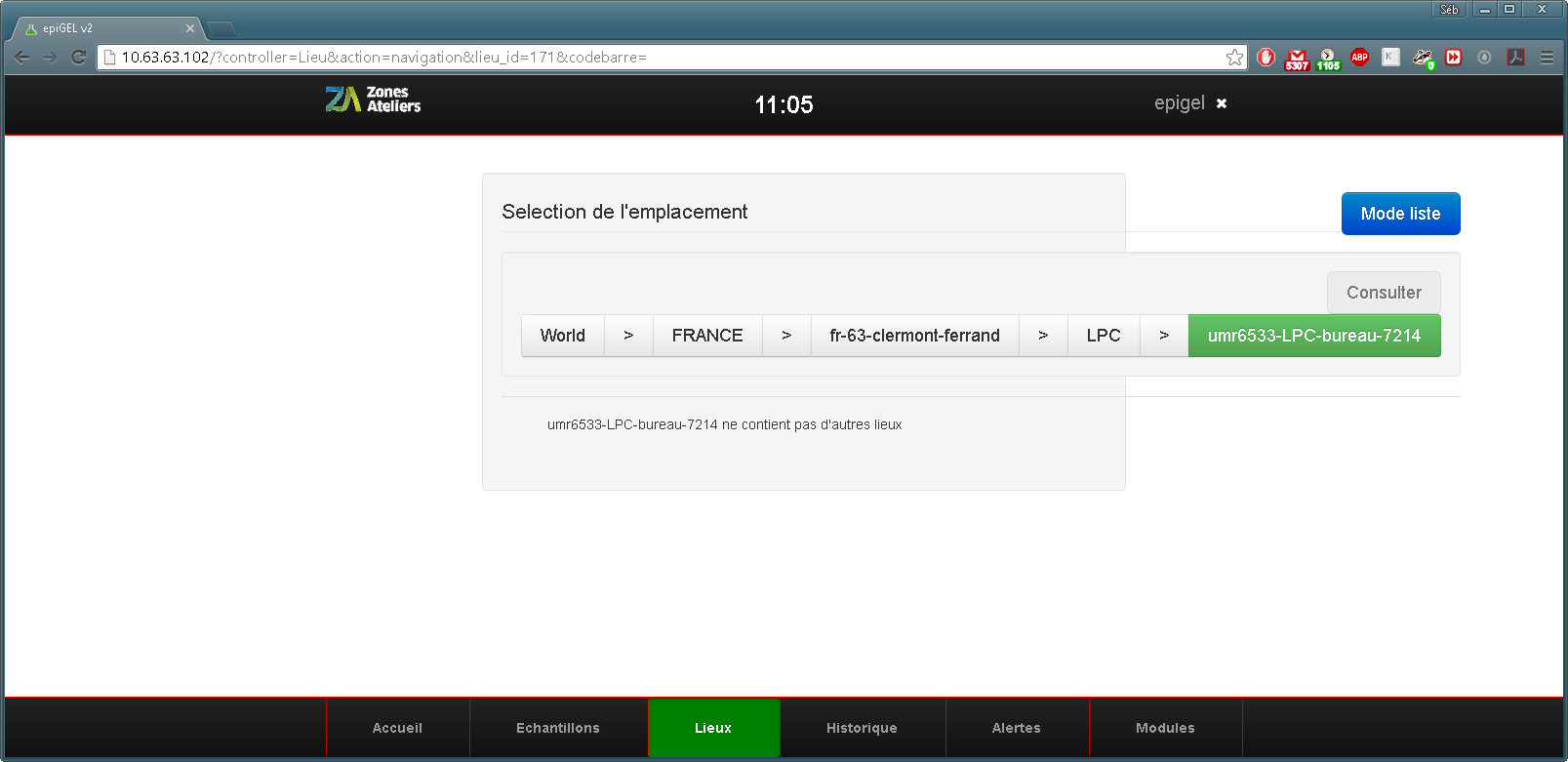Expand the arrow after fr-63-clermont-ferrand

(1043, 336)
